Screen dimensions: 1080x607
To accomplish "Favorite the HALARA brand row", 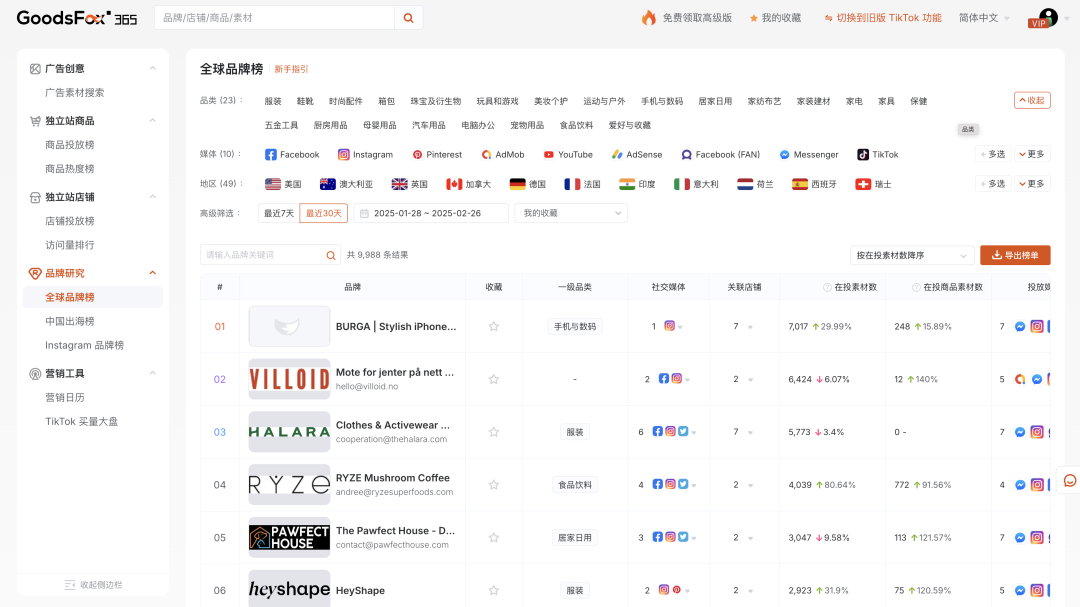I will pyautogui.click(x=493, y=431).
